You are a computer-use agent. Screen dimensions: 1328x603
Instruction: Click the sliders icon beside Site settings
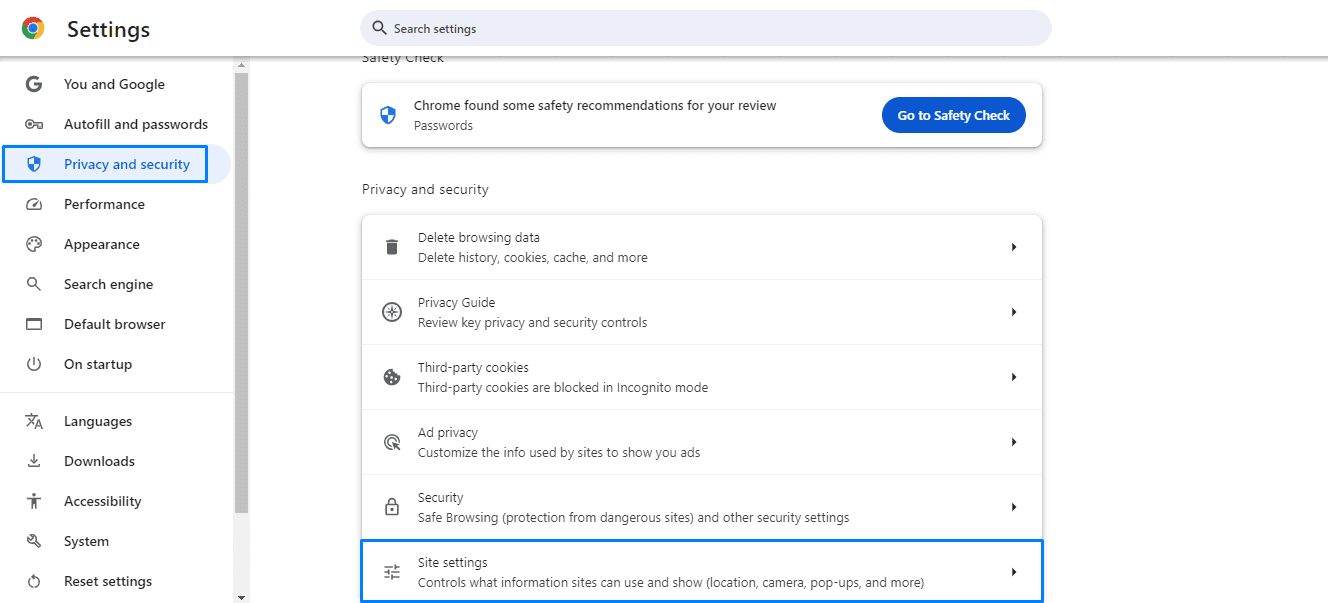[392, 572]
